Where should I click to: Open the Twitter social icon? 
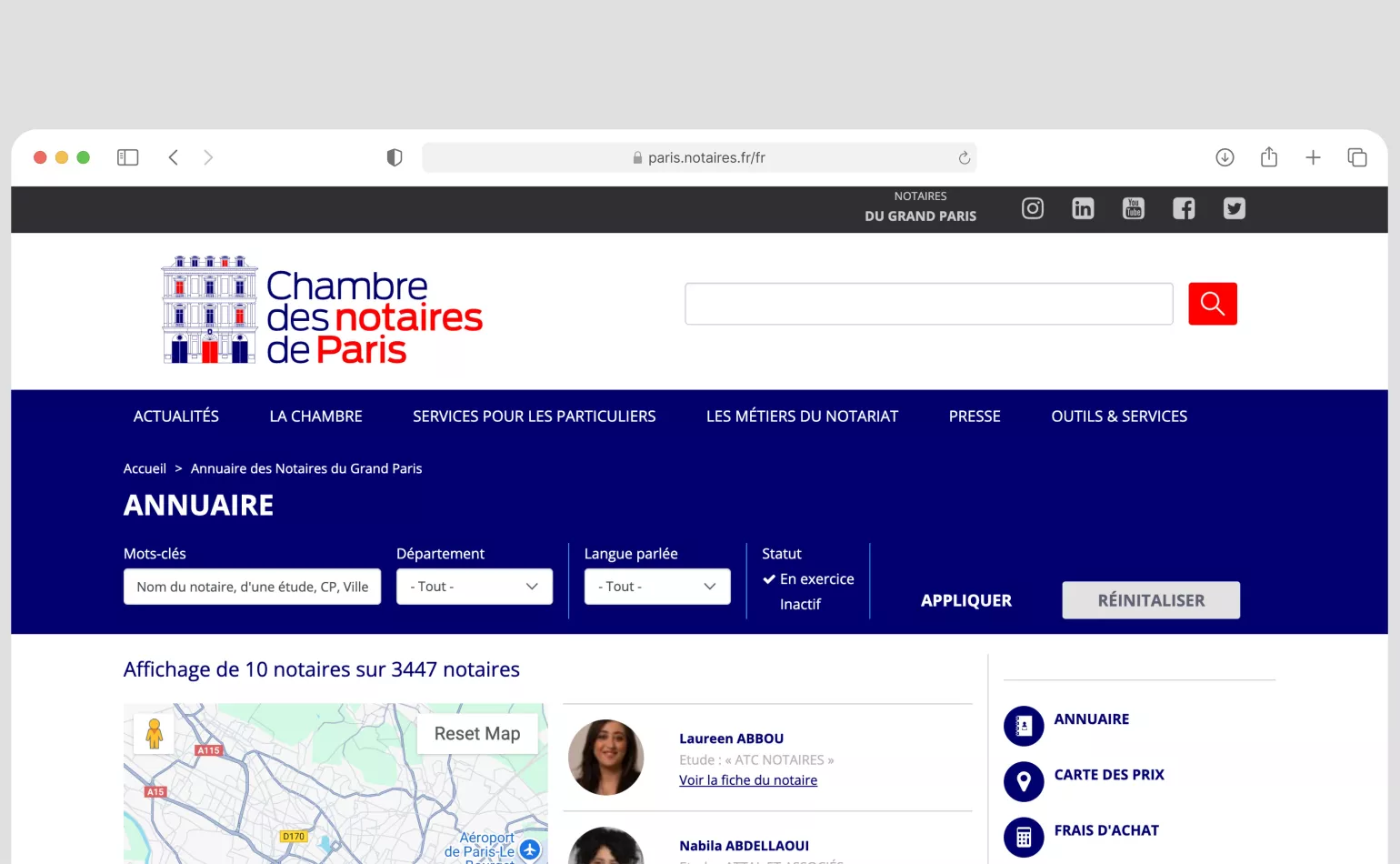[1234, 208]
